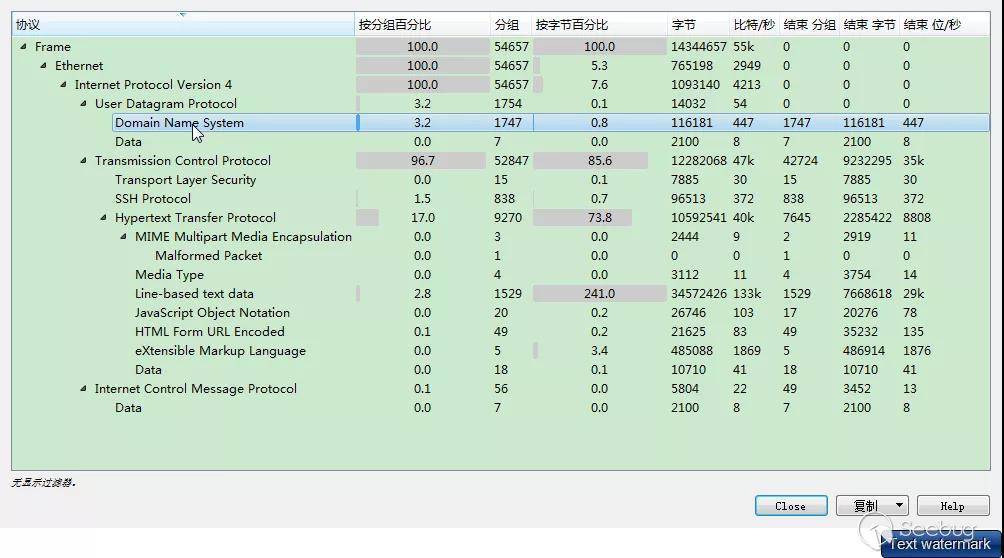
Task: Sort by 结束 字节 column header
Action: point(869,25)
